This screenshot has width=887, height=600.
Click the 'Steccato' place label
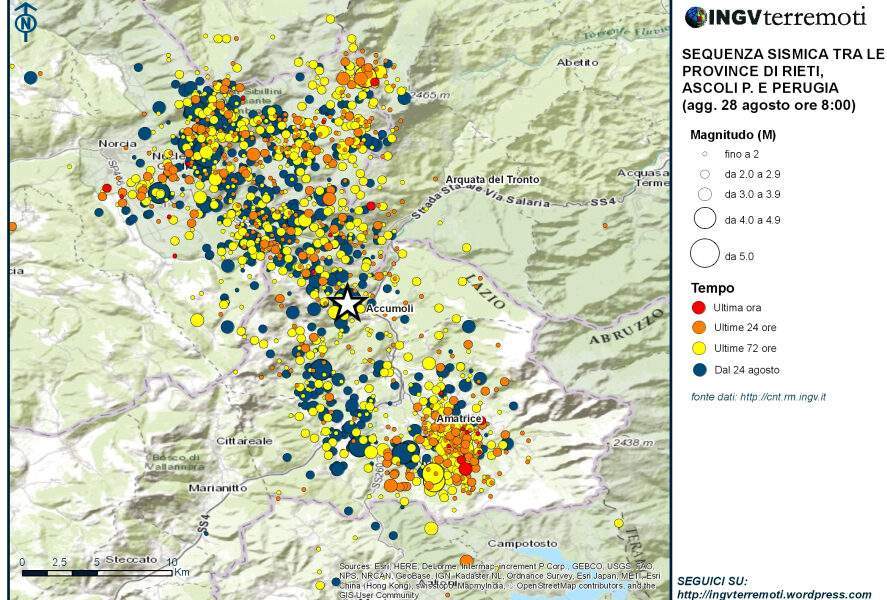131,559
